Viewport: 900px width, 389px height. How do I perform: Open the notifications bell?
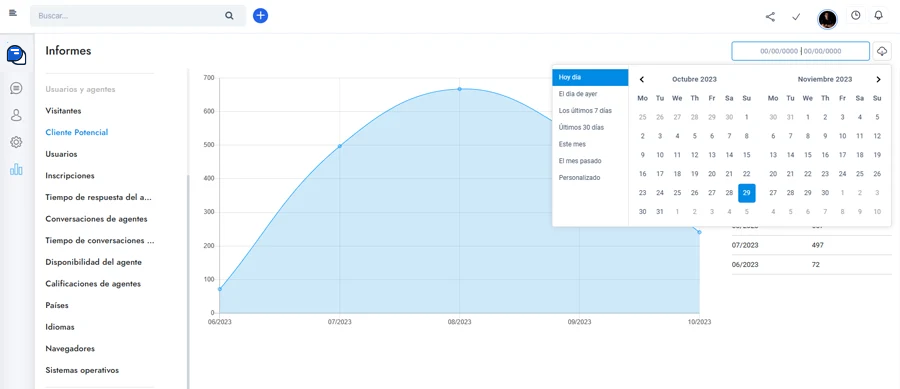[x=878, y=15]
